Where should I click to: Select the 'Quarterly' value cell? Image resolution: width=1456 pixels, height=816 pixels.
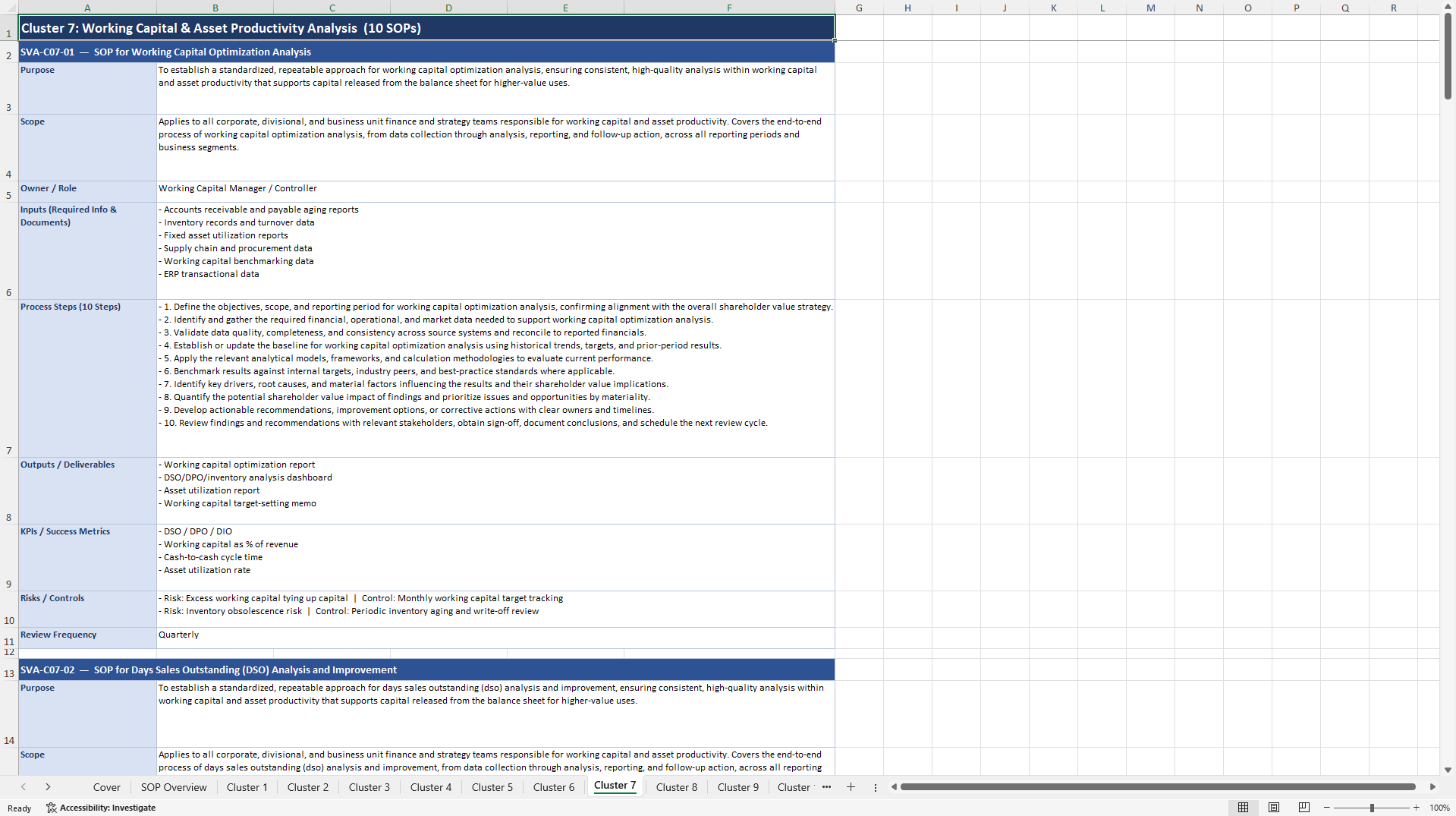tap(495, 638)
